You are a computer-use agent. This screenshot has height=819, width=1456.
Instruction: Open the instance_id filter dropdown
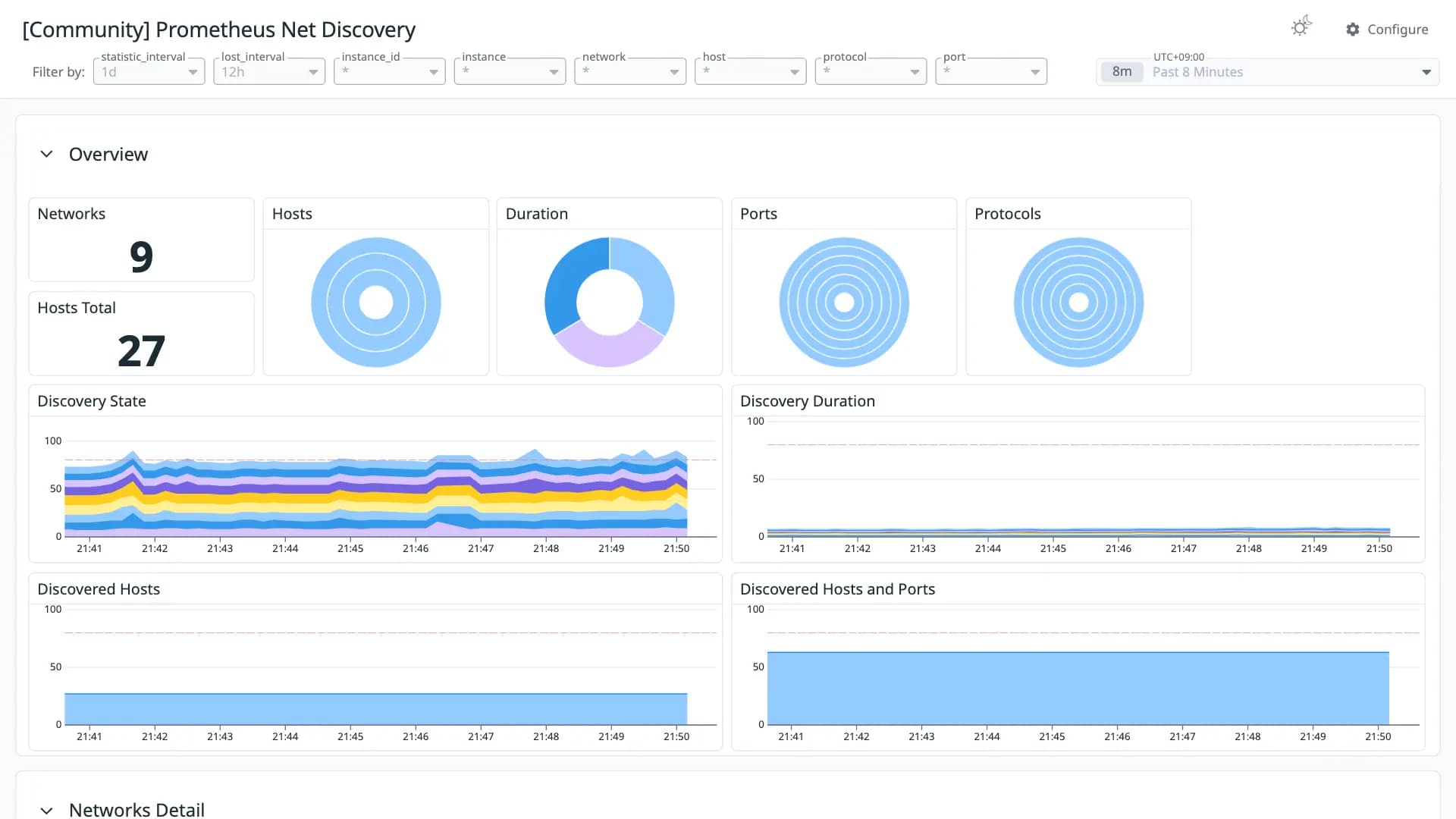(x=389, y=71)
